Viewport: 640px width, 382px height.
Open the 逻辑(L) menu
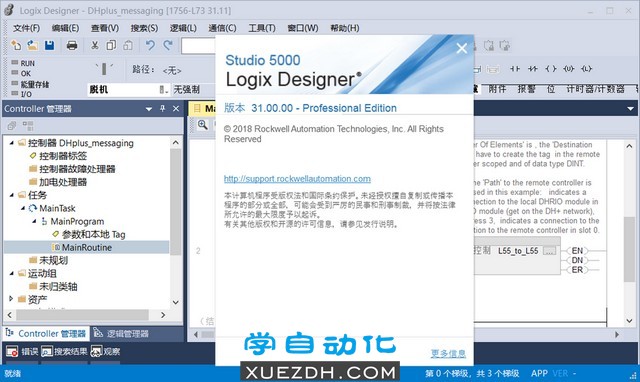click(x=183, y=28)
